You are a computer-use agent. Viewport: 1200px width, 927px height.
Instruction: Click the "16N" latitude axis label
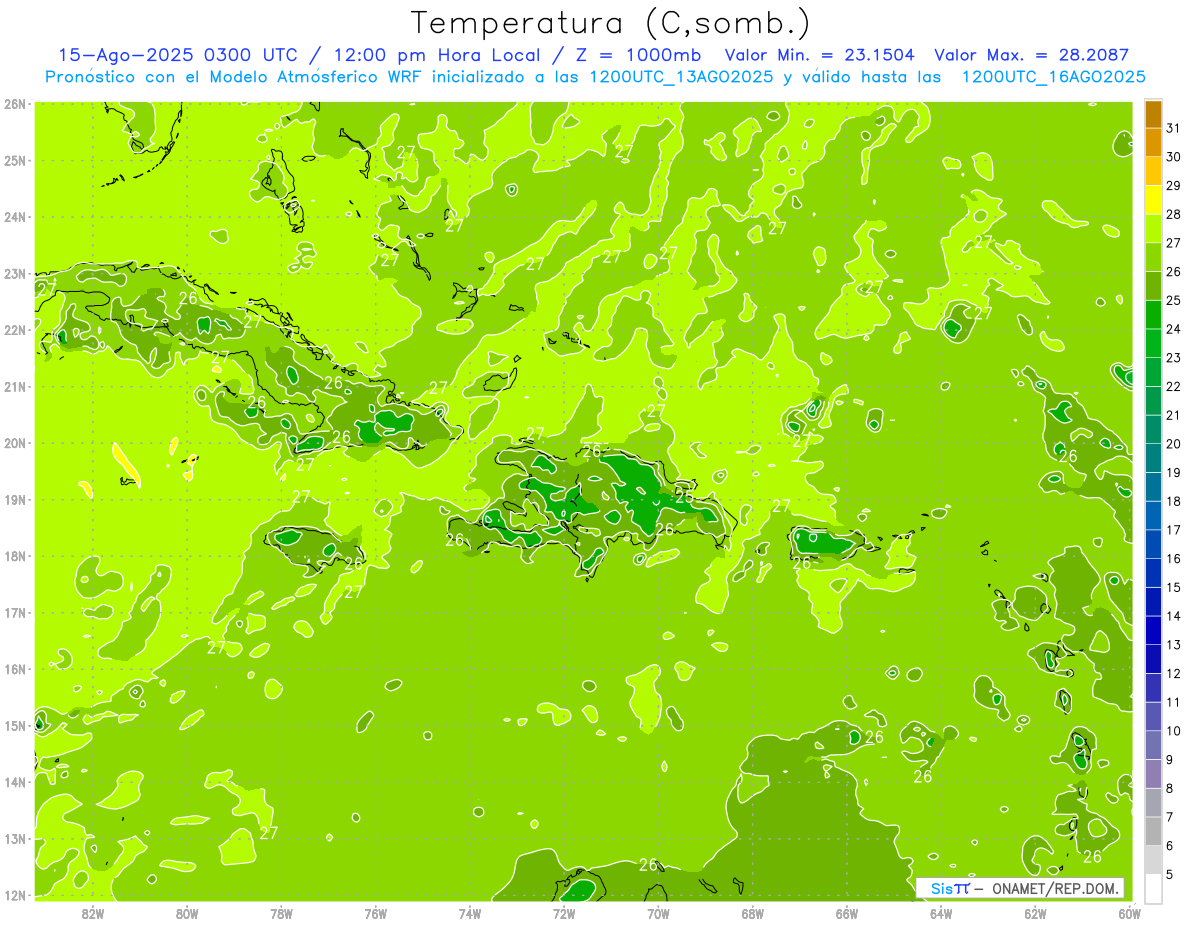click(x=15, y=669)
